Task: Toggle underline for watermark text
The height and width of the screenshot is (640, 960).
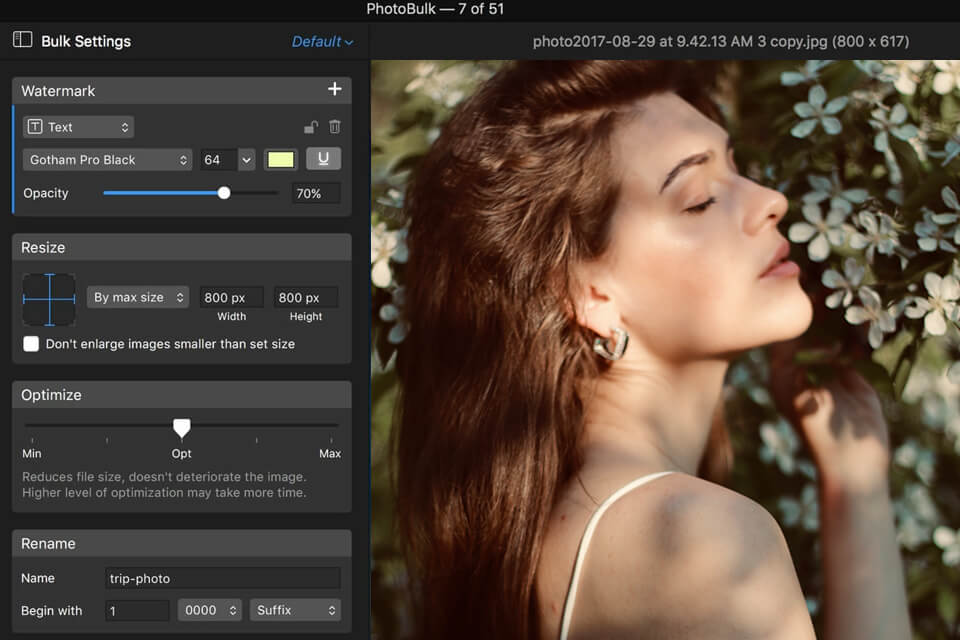Action: 323,159
